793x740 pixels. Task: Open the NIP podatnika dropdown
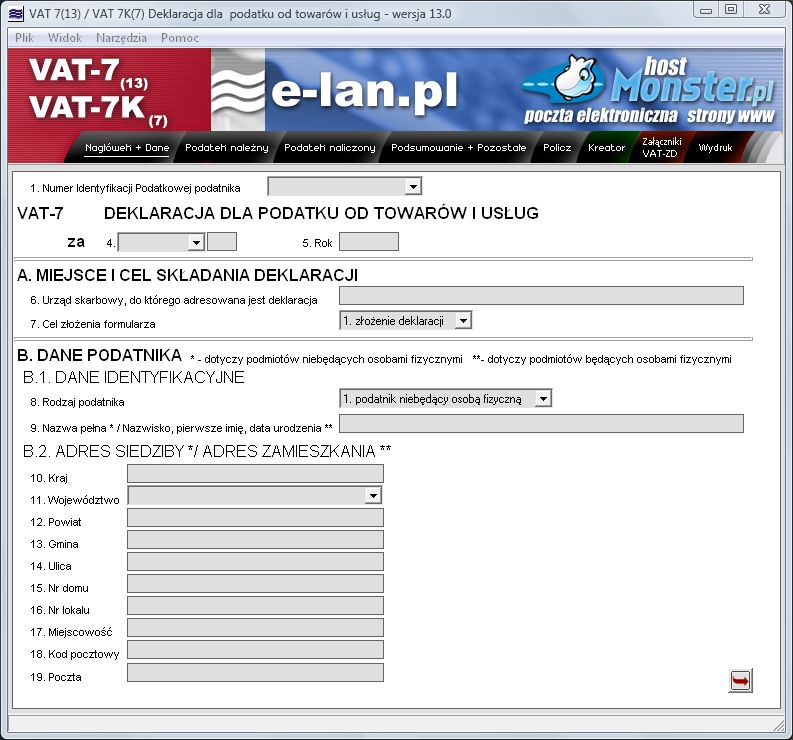click(412, 187)
